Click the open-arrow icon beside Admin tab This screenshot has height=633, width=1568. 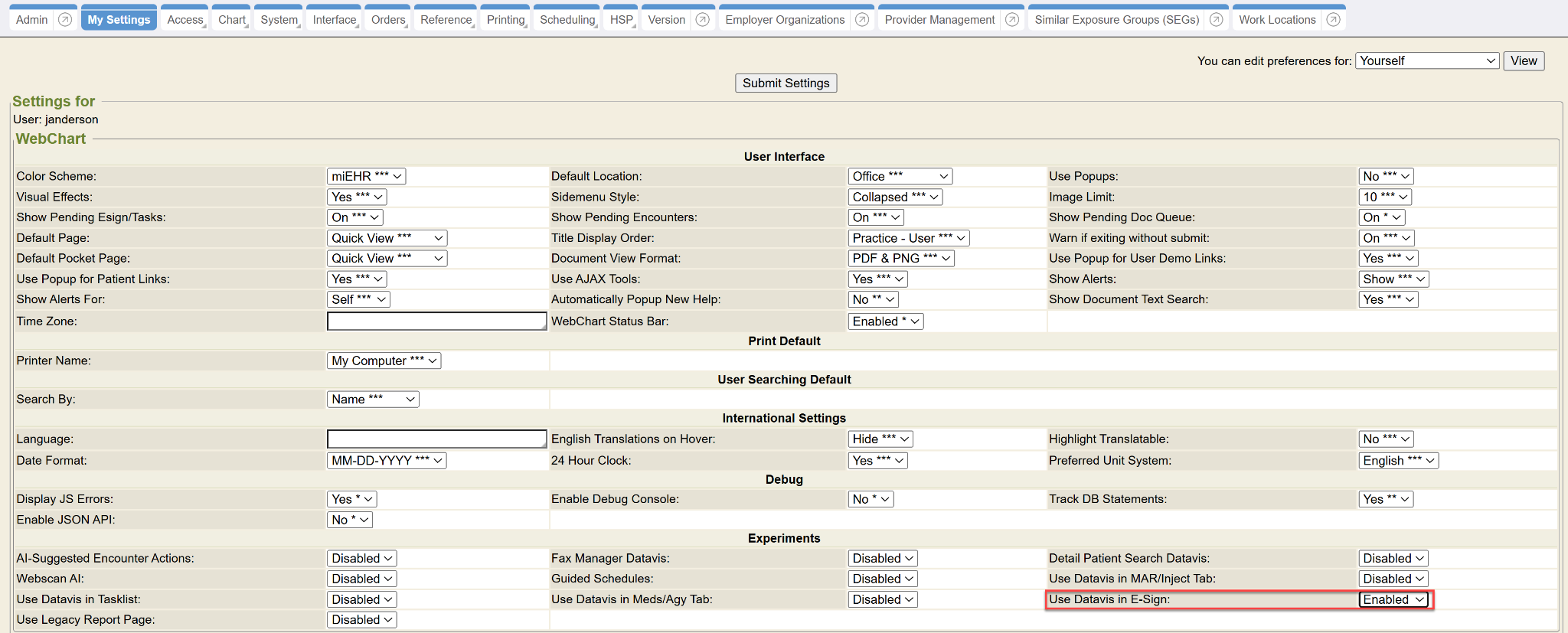point(65,20)
